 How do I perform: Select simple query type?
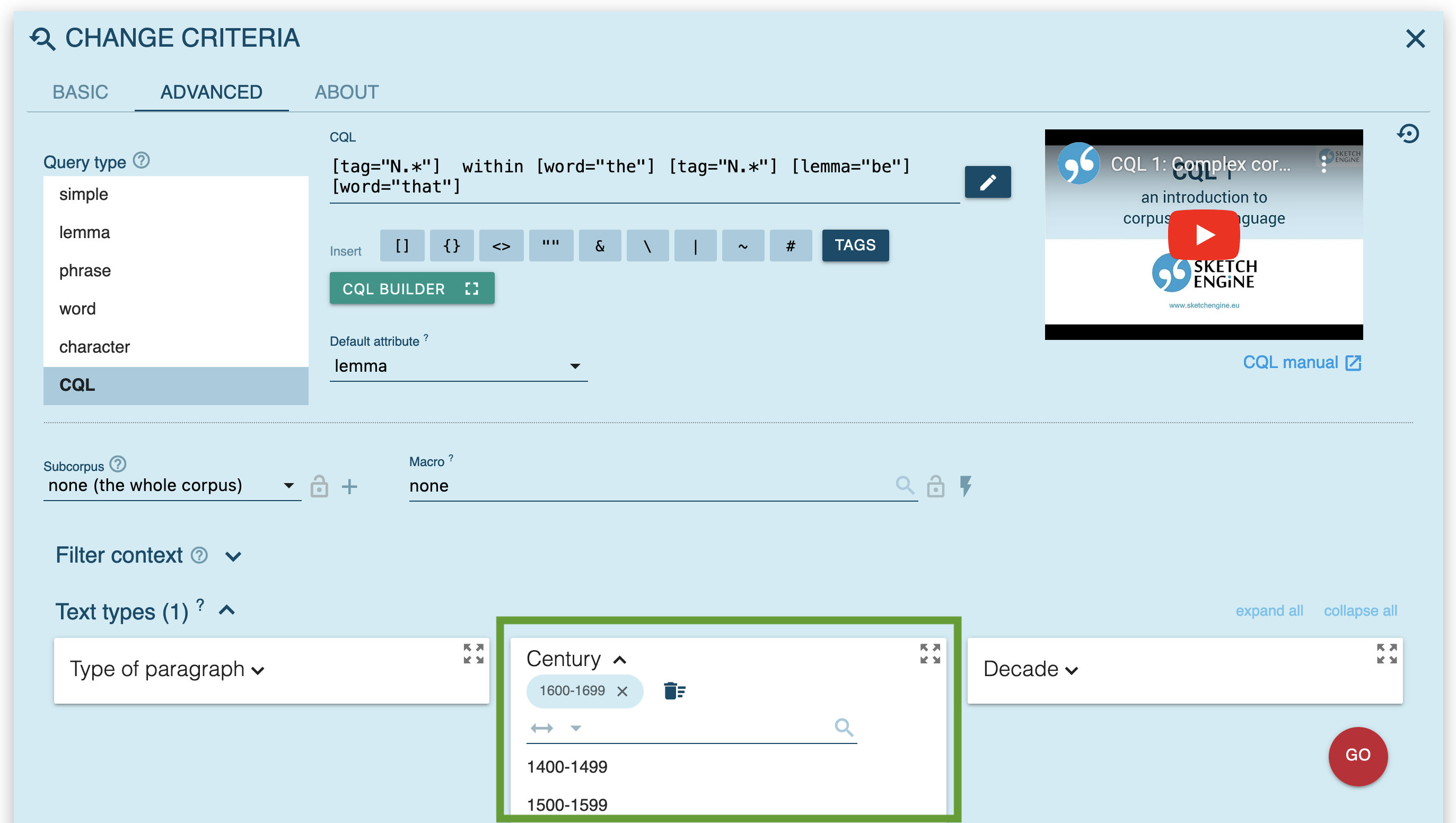(x=84, y=195)
